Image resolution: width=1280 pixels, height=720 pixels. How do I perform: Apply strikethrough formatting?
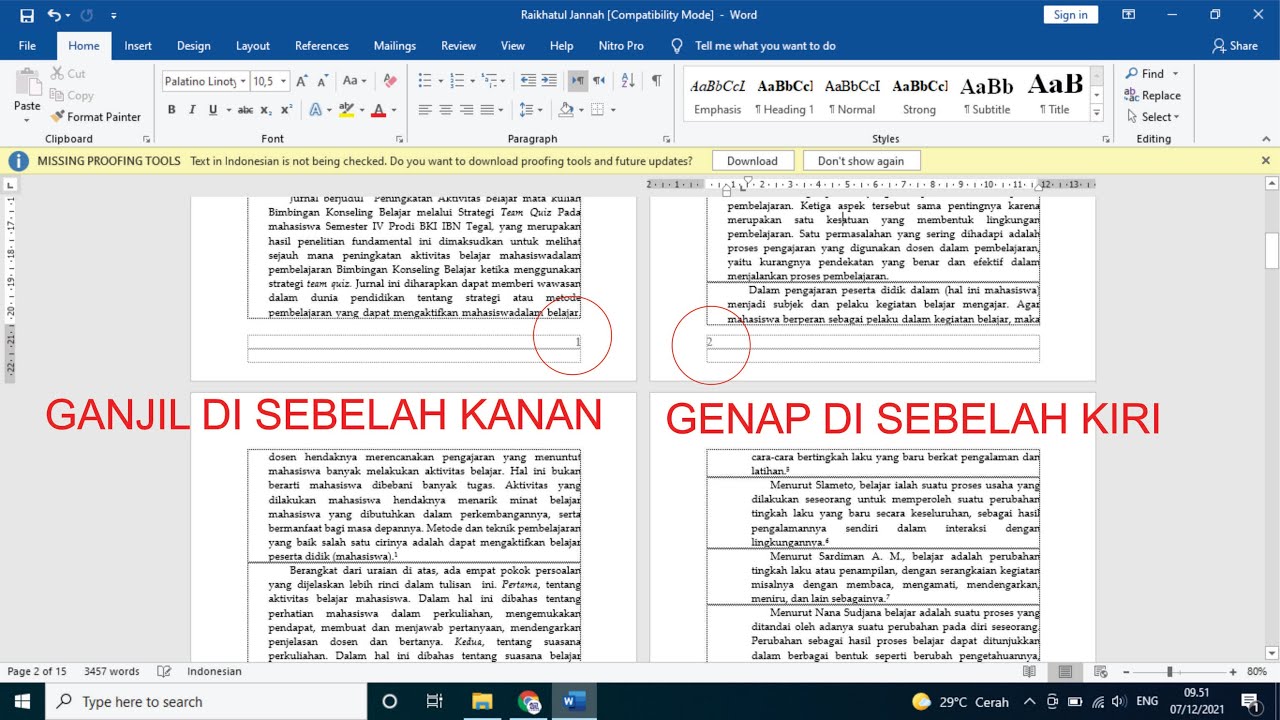(245, 110)
